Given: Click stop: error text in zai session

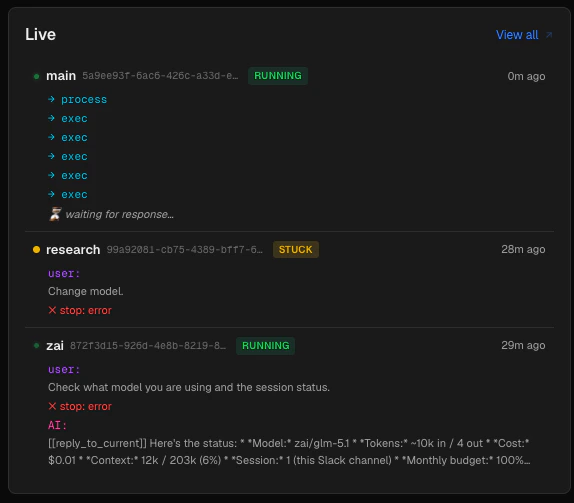Looking at the screenshot, I should 85,406.
